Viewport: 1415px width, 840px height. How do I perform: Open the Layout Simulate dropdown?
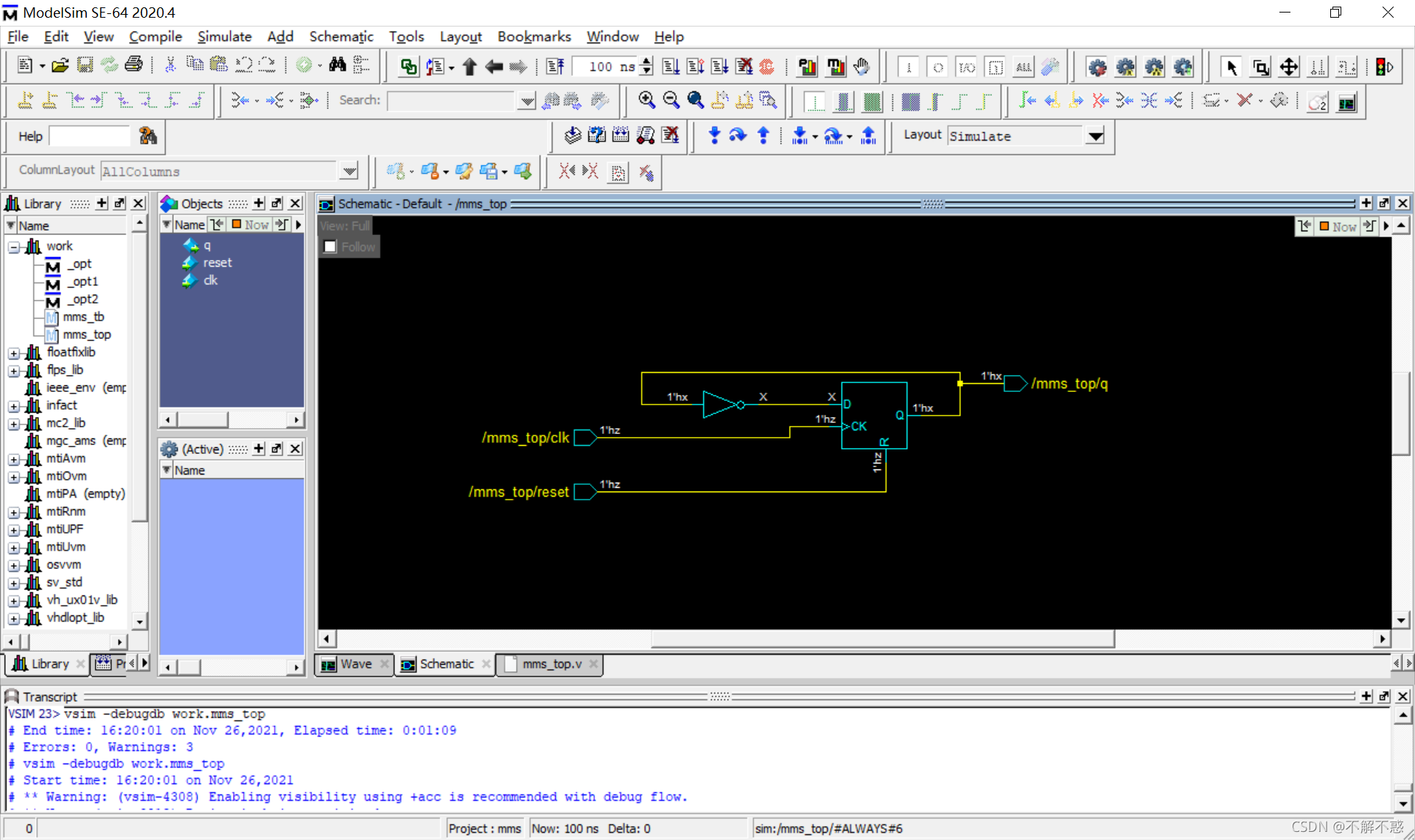pos(1096,136)
